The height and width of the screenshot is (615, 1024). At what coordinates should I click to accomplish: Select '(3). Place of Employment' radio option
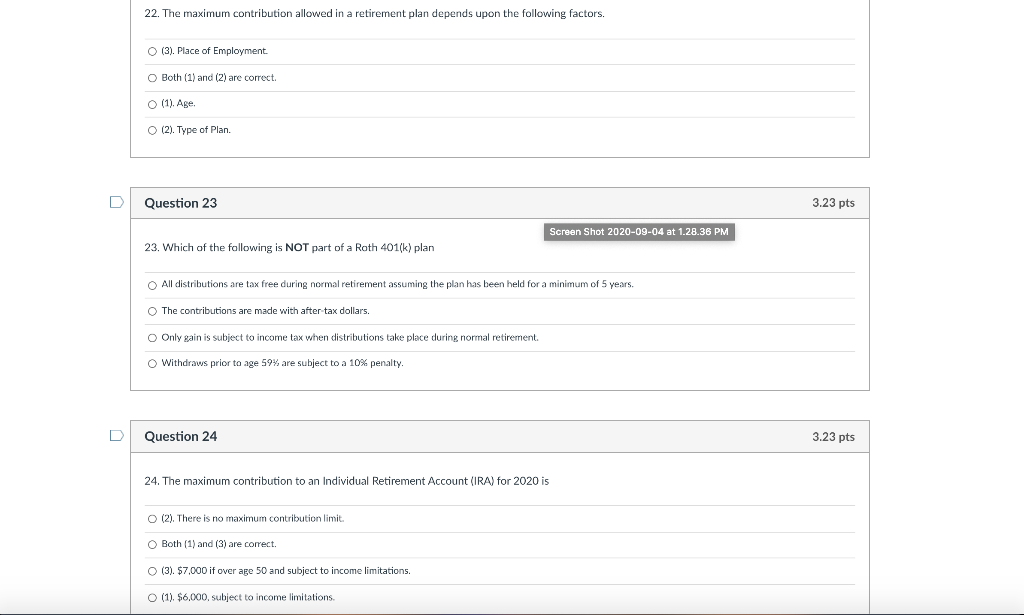152,52
